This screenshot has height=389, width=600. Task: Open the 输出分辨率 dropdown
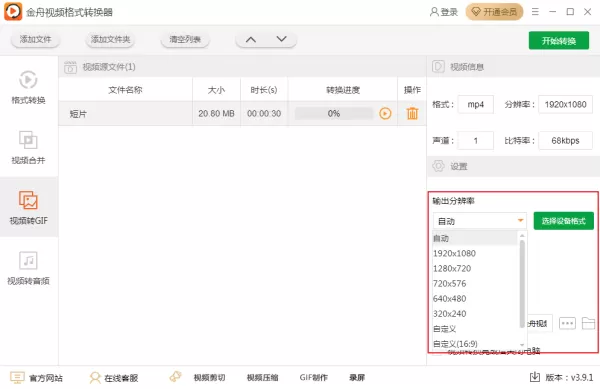click(480, 221)
